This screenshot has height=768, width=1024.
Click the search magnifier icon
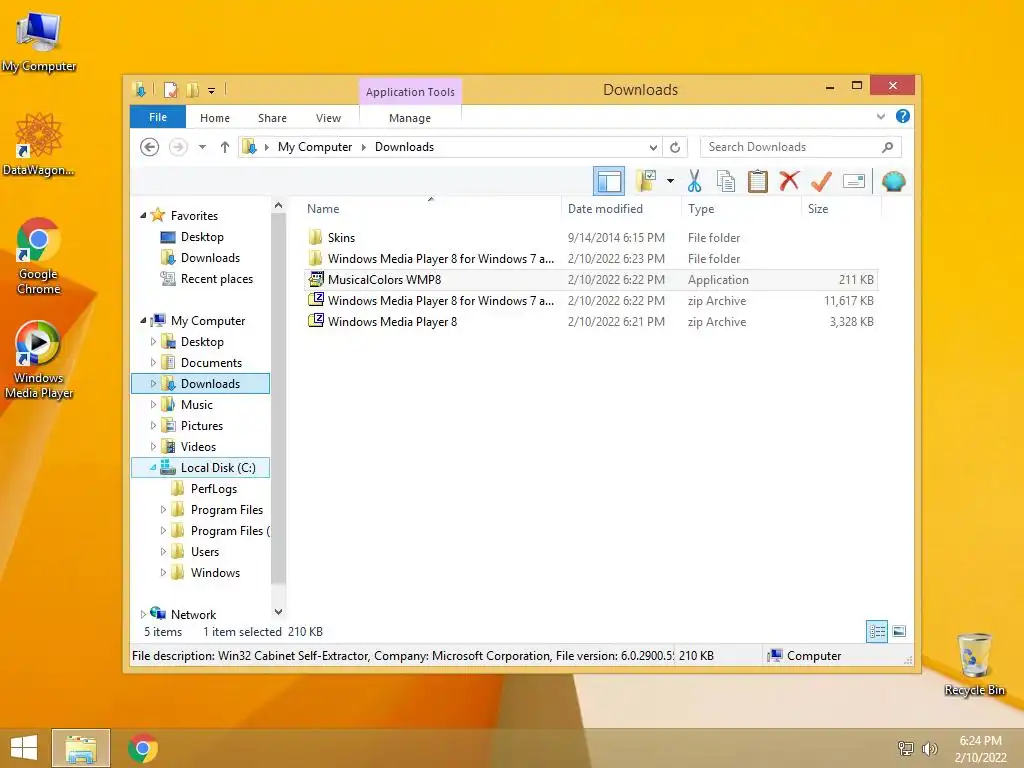[x=888, y=147]
